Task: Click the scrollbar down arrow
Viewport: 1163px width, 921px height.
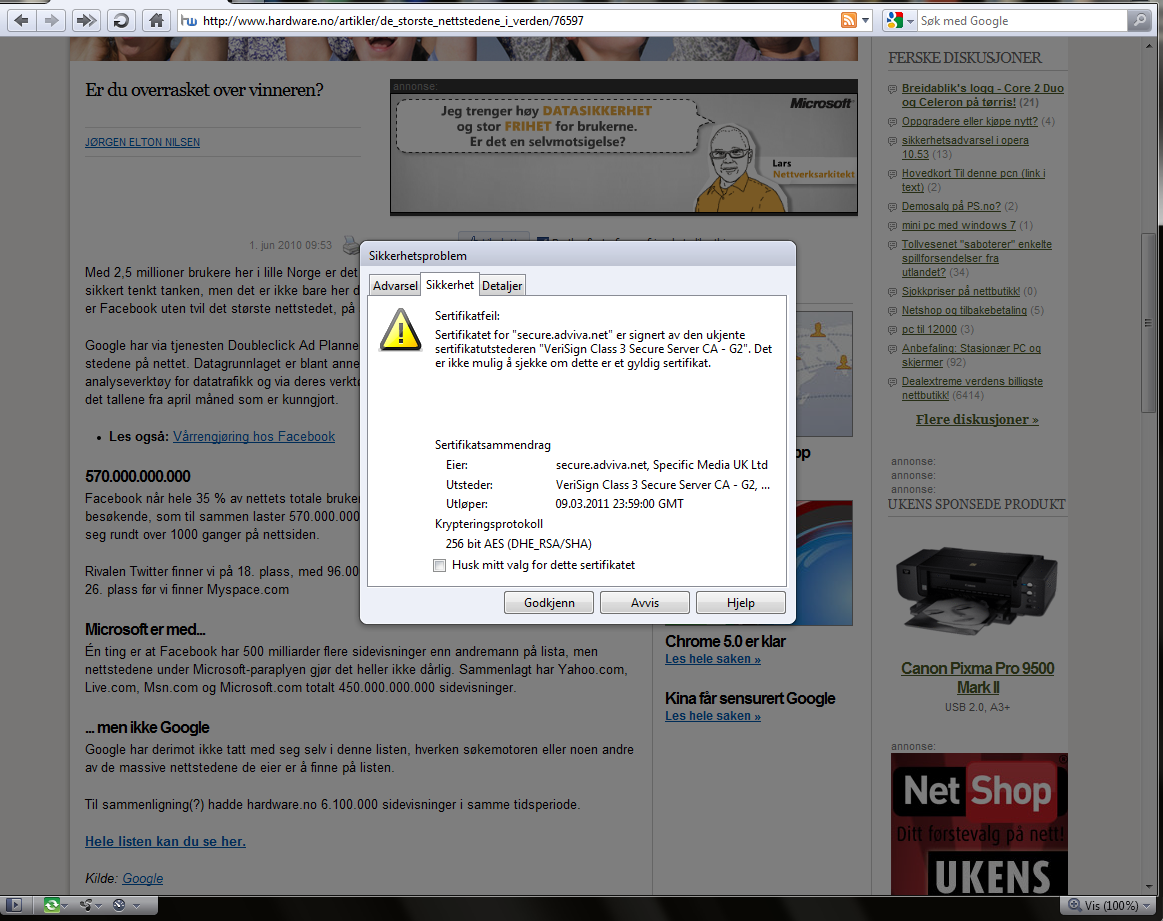Action: coord(1148,887)
